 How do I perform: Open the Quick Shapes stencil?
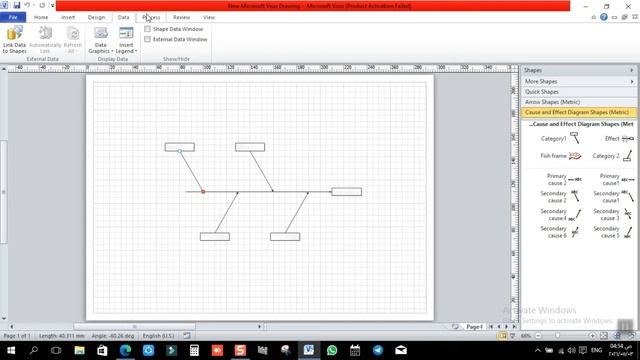tap(578, 92)
